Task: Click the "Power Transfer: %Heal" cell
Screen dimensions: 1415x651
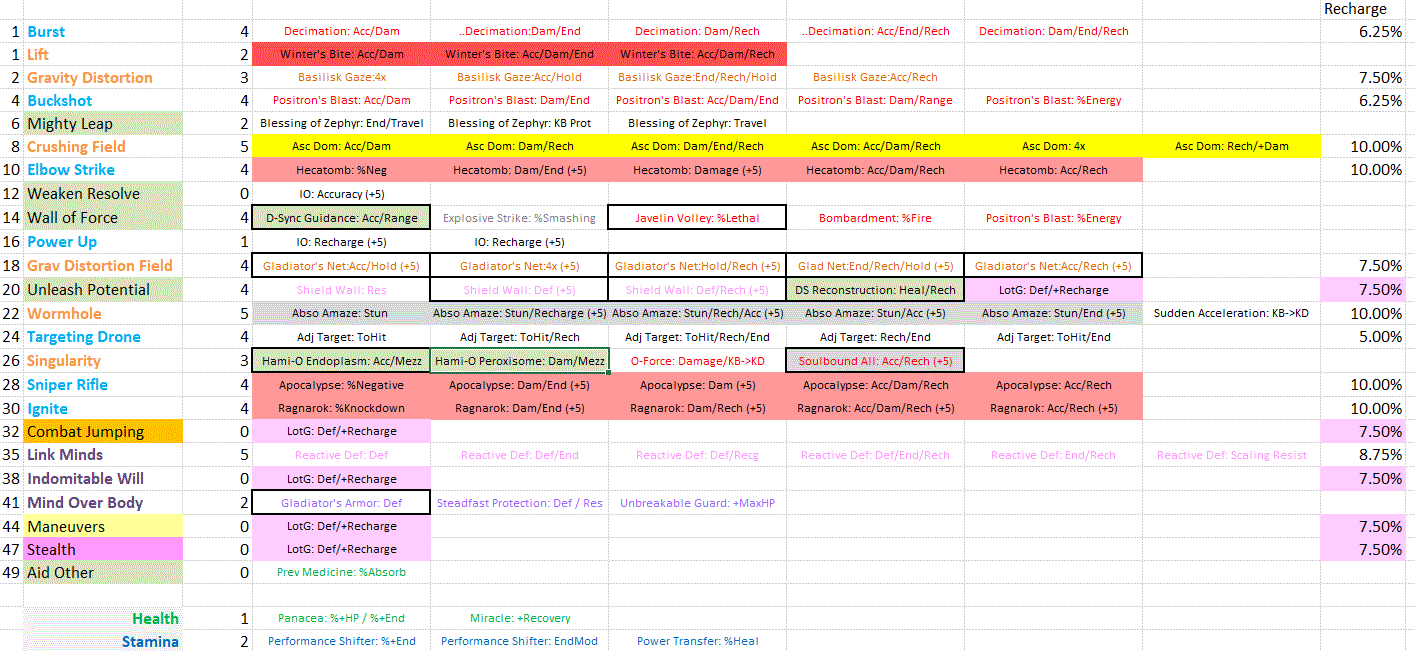Action: tap(697, 641)
